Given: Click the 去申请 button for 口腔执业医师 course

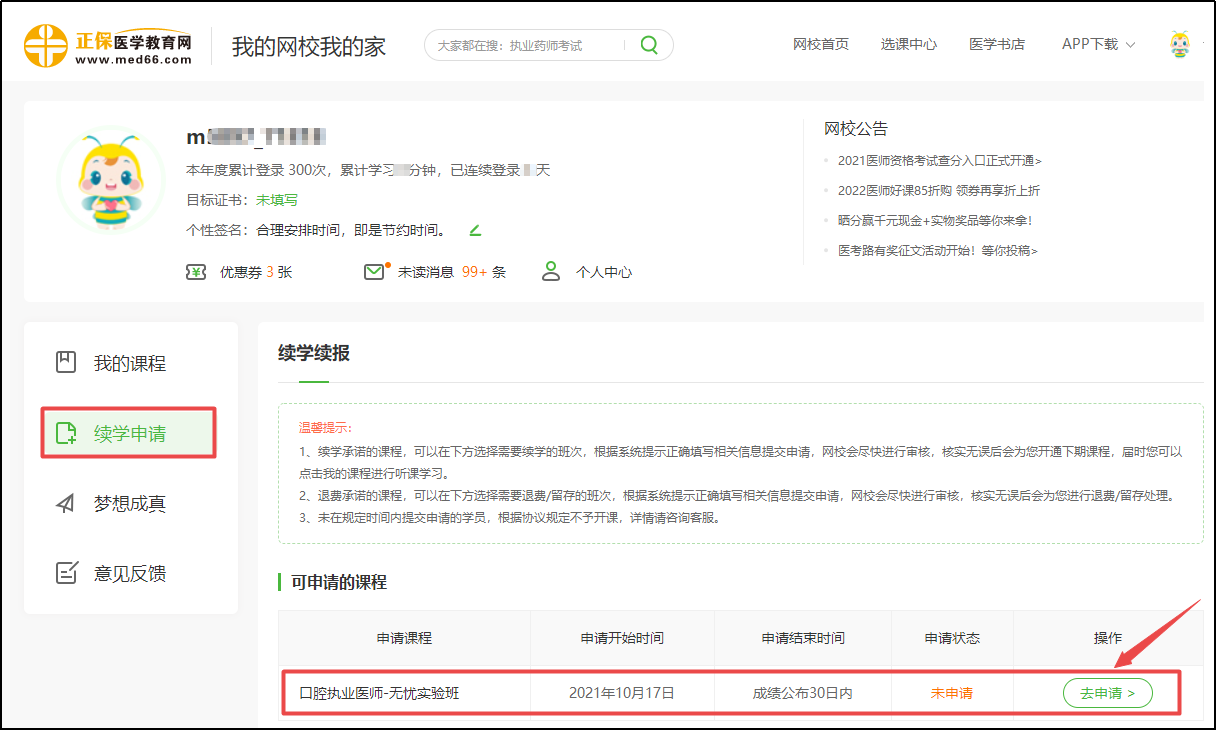Looking at the screenshot, I should click(x=1106, y=692).
